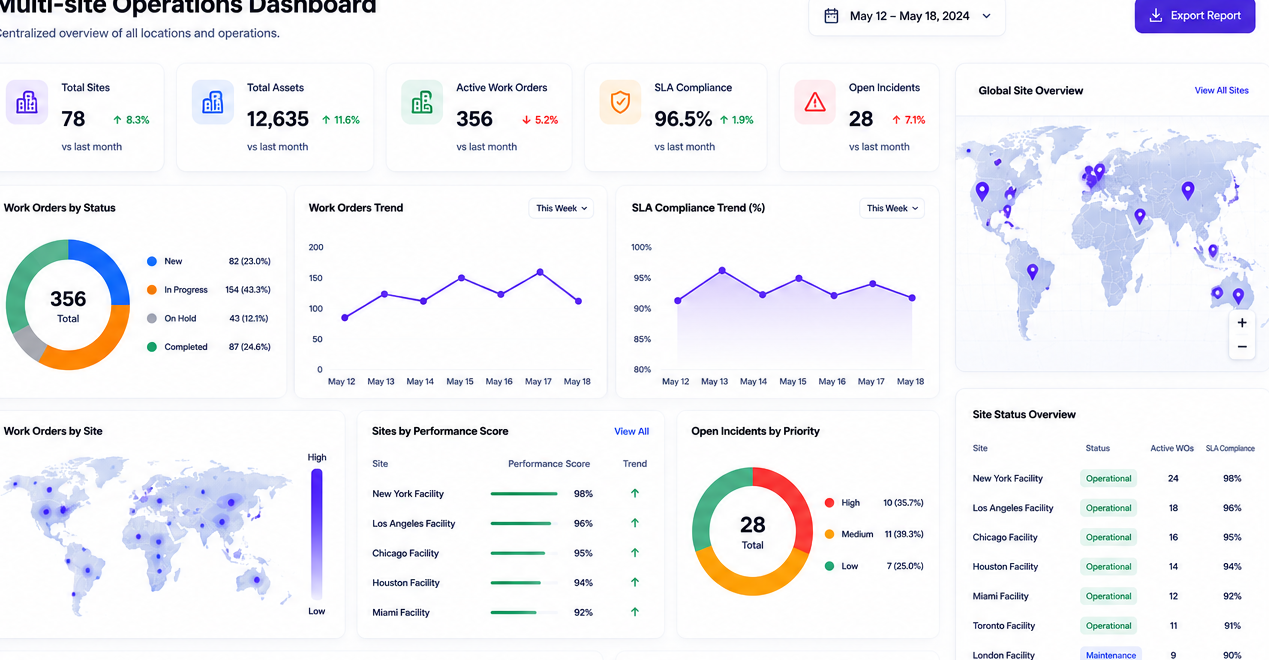Click the 5.2% Active Work Orders change
Image resolution: width=1269 pixels, height=660 pixels.
click(540, 120)
